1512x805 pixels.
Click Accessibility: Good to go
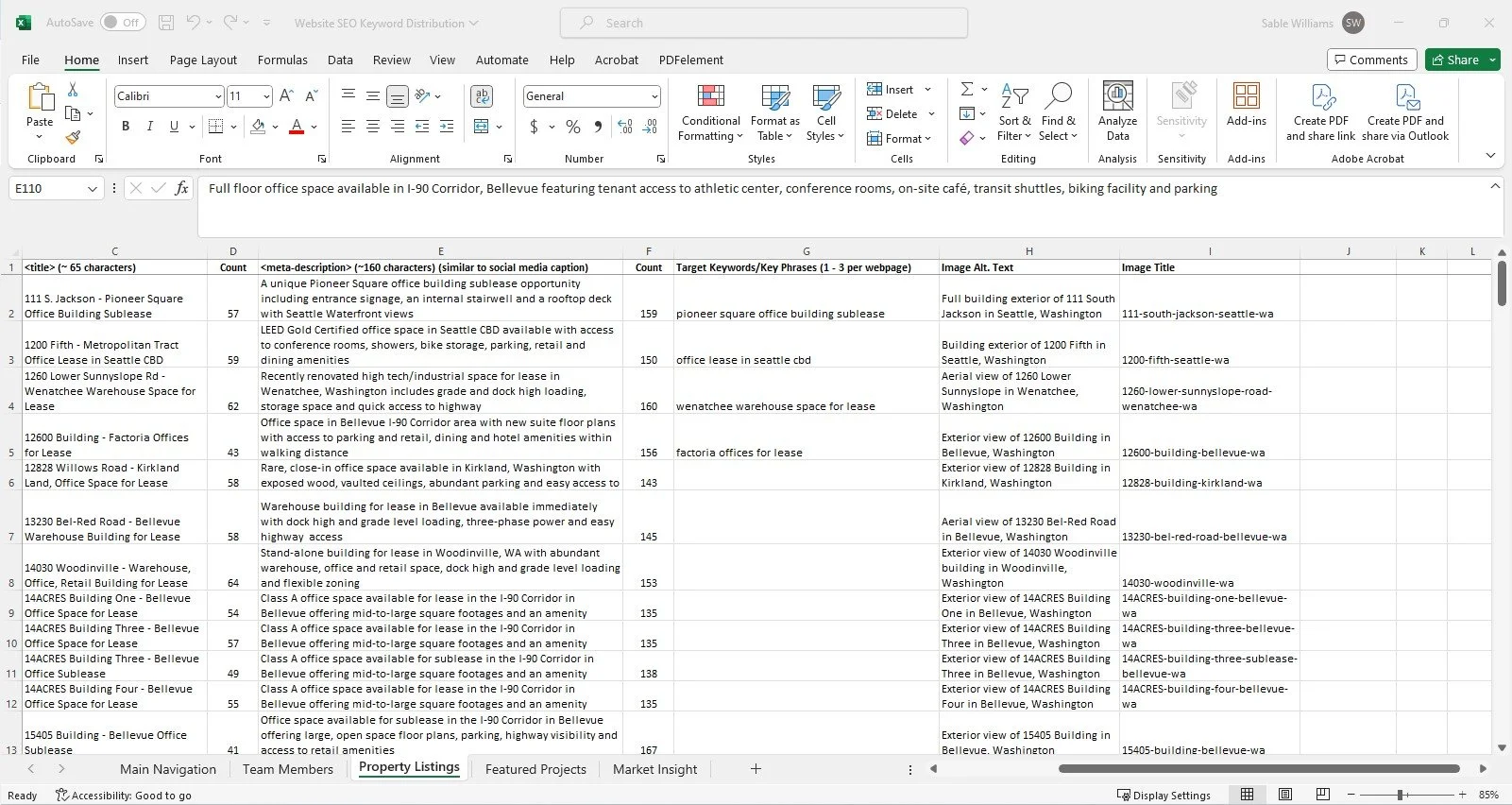[x=123, y=796]
